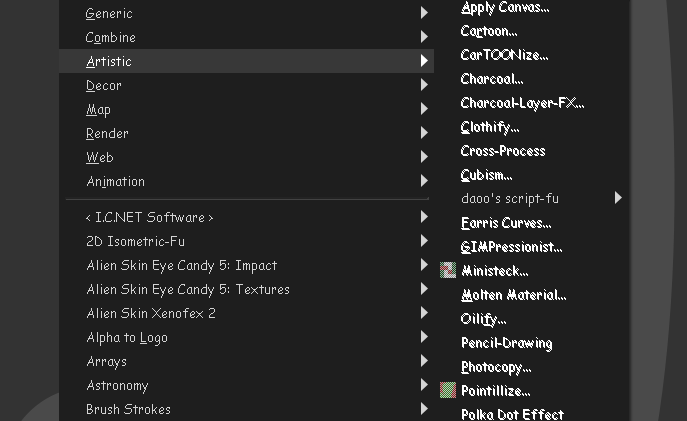Open the Alien Skin Xenofex 2 submenu
This screenshot has width=687, height=421.
[247, 314]
